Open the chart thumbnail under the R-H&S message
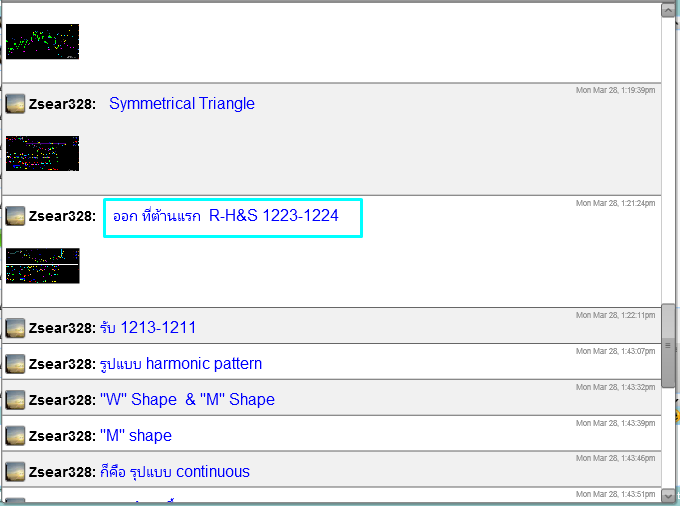This screenshot has width=680, height=506. 42,266
